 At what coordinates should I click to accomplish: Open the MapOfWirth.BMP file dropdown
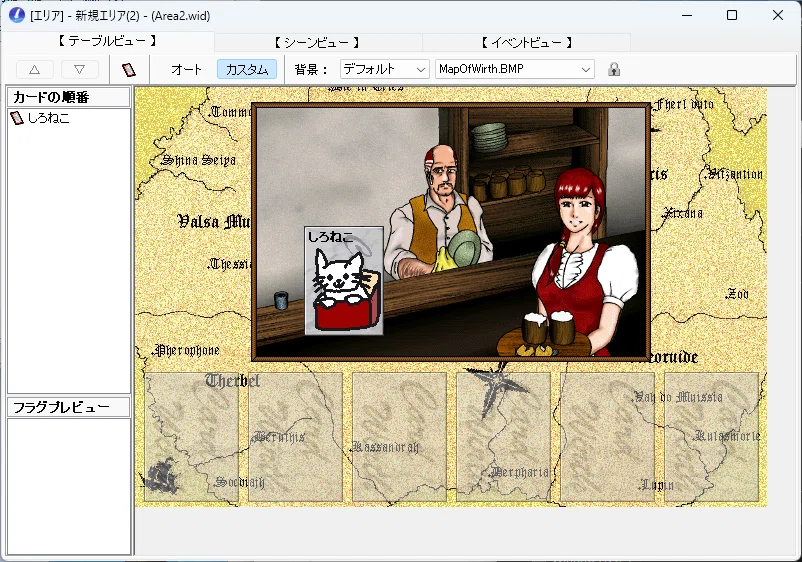point(515,69)
